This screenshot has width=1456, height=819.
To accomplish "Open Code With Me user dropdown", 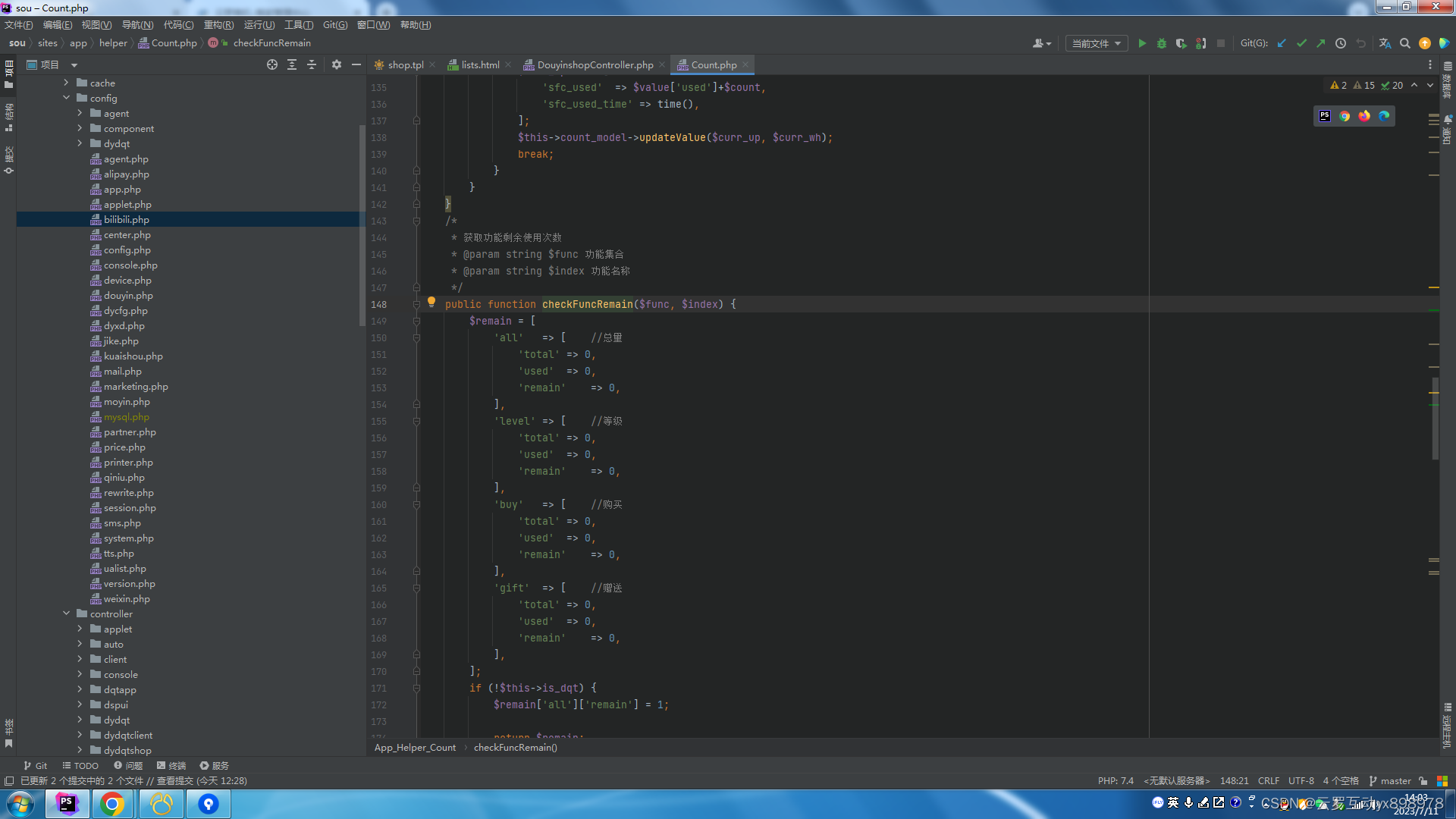I will tap(1042, 43).
